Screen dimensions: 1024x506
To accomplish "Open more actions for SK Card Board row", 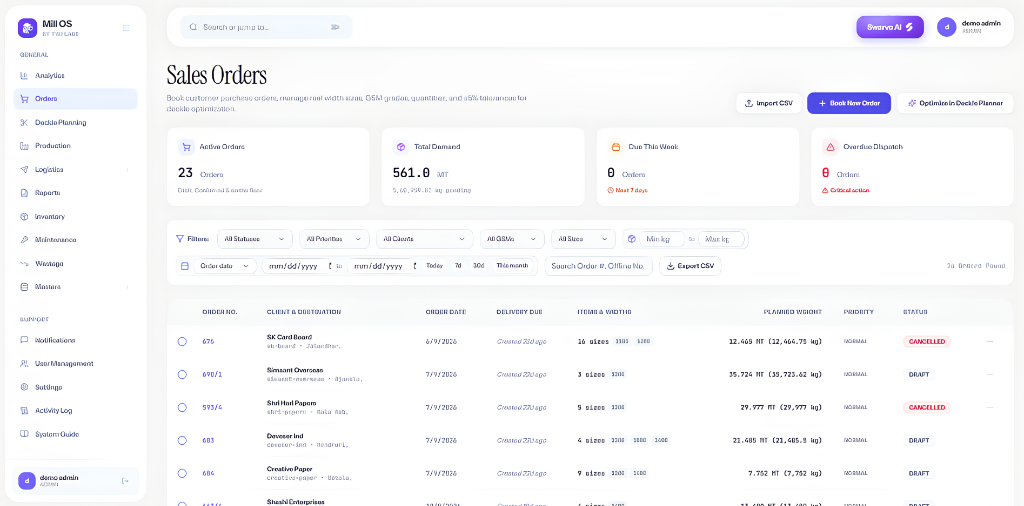I will pos(990,341).
